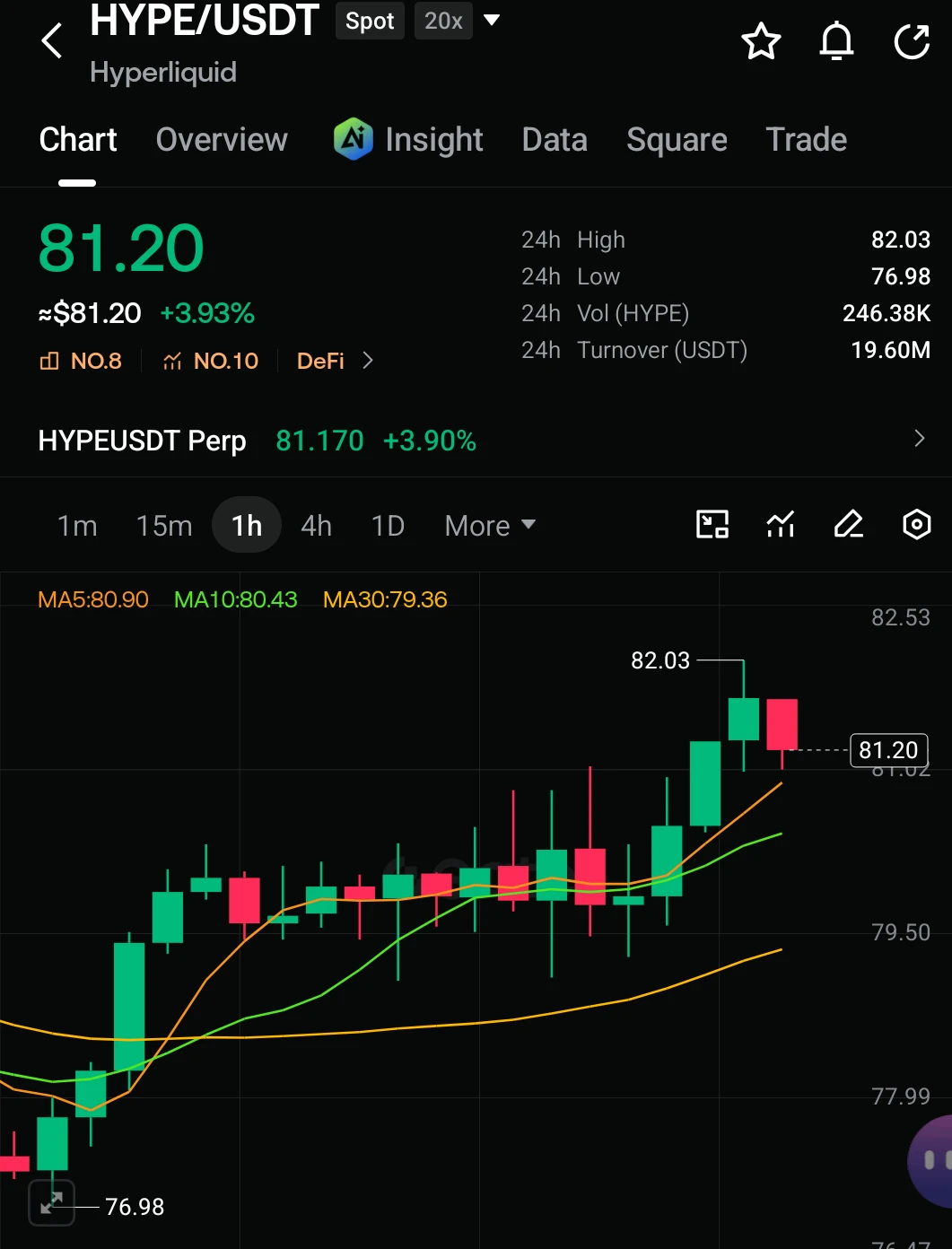Tap the 82.03 high marker on chart

click(x=660, y=660)
